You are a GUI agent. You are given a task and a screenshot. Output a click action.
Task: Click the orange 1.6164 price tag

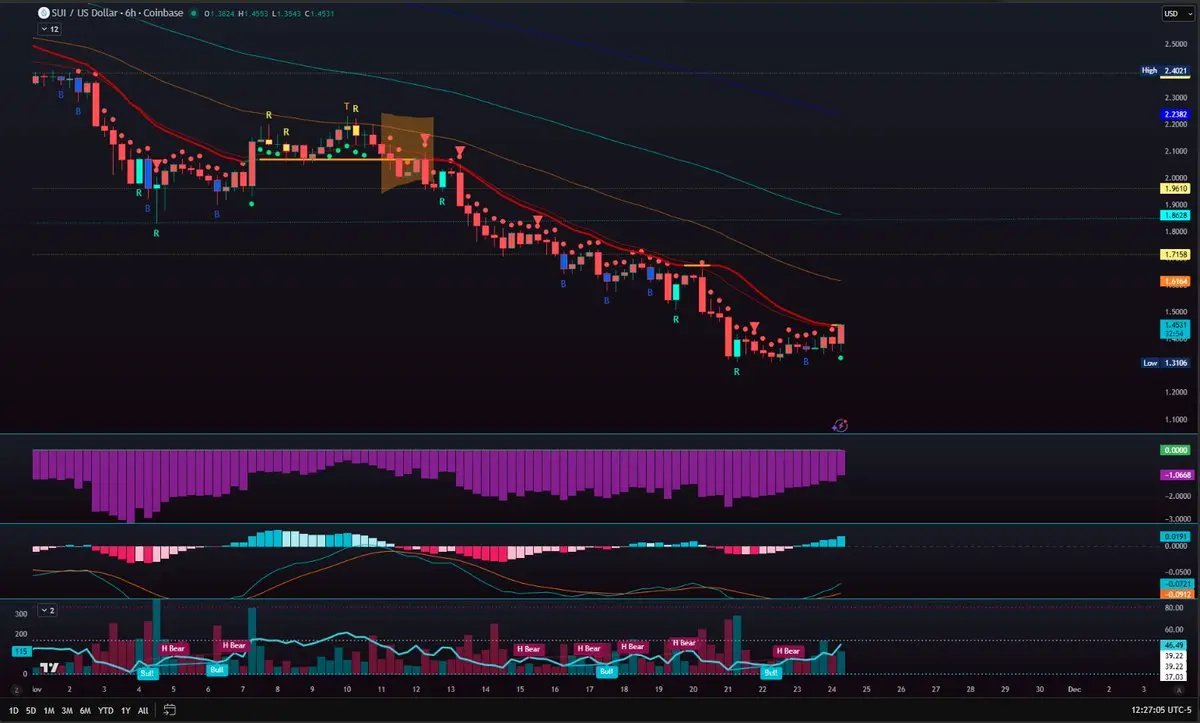click(x=1175, y=282)
